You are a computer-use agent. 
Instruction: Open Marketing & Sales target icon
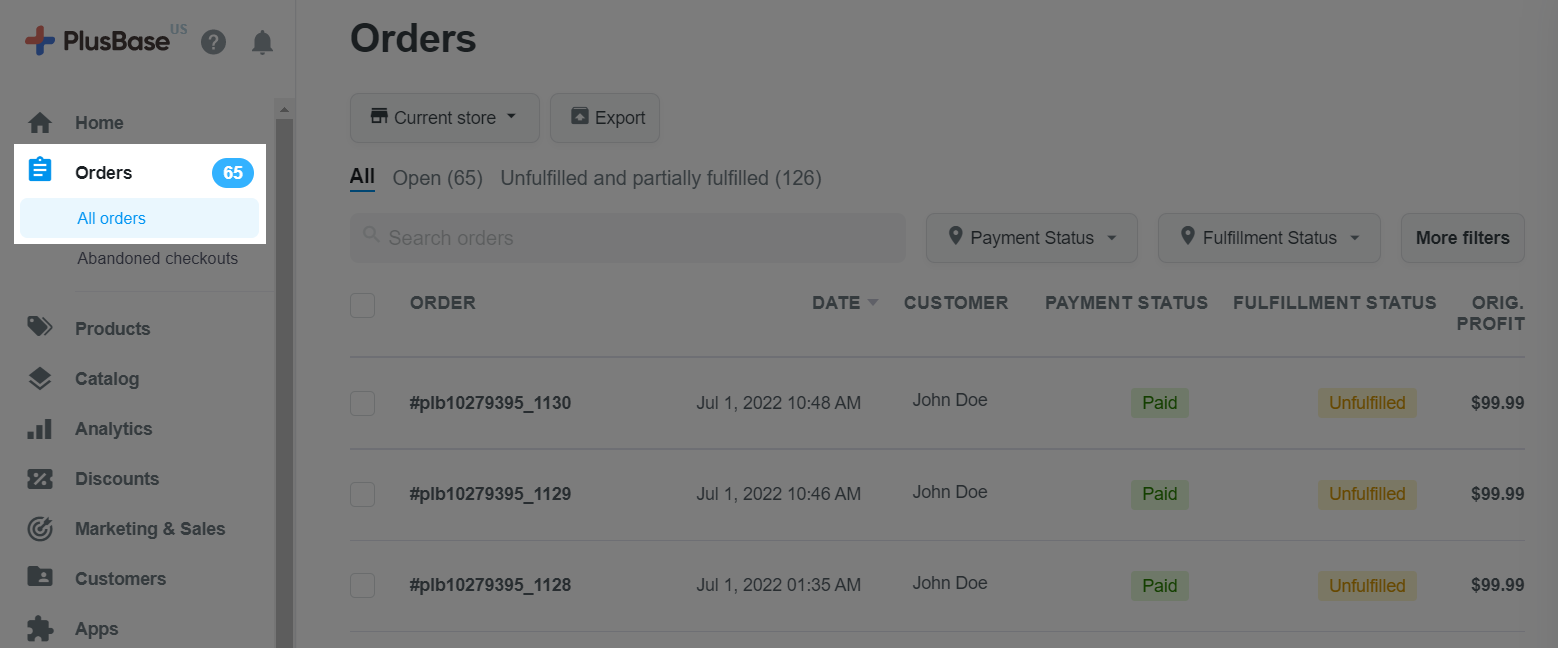(x=39, y=529)
